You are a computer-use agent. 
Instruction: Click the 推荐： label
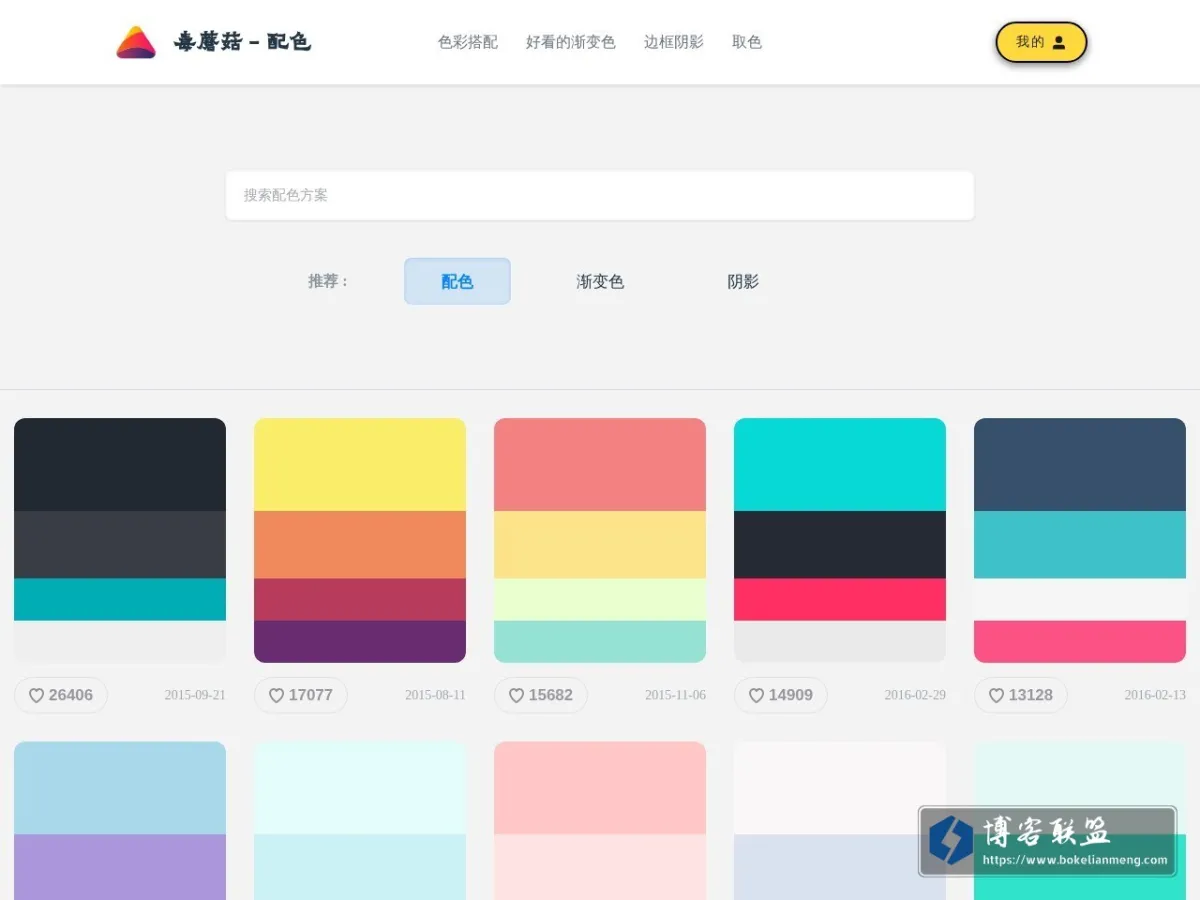[x=329, y=281]
